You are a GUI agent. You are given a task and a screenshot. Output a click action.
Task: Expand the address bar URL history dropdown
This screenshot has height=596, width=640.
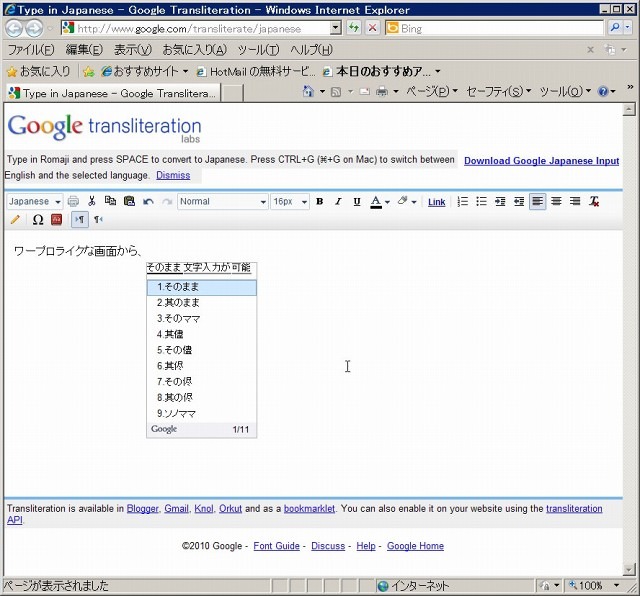(335, 28)
